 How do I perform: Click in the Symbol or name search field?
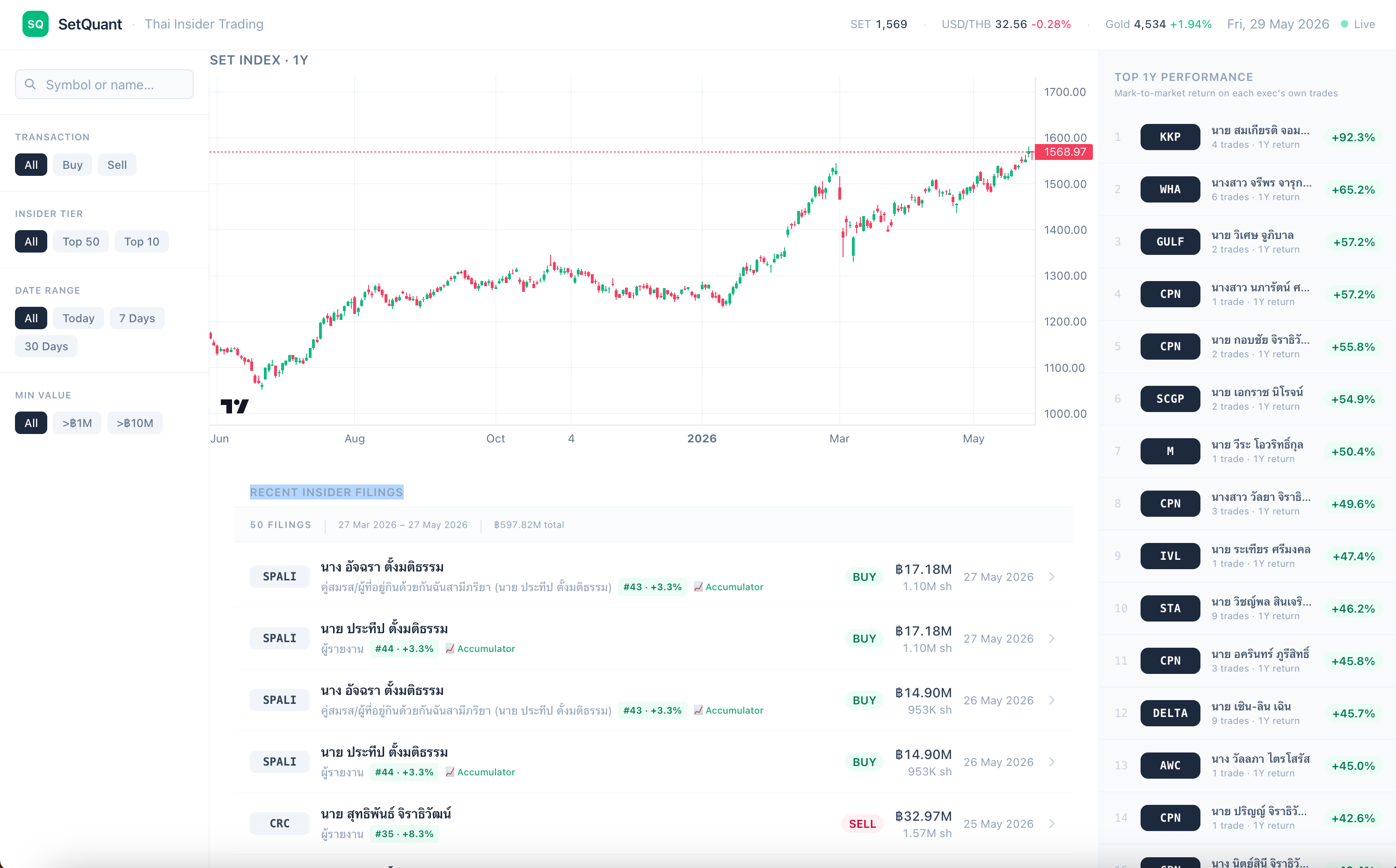104,84
